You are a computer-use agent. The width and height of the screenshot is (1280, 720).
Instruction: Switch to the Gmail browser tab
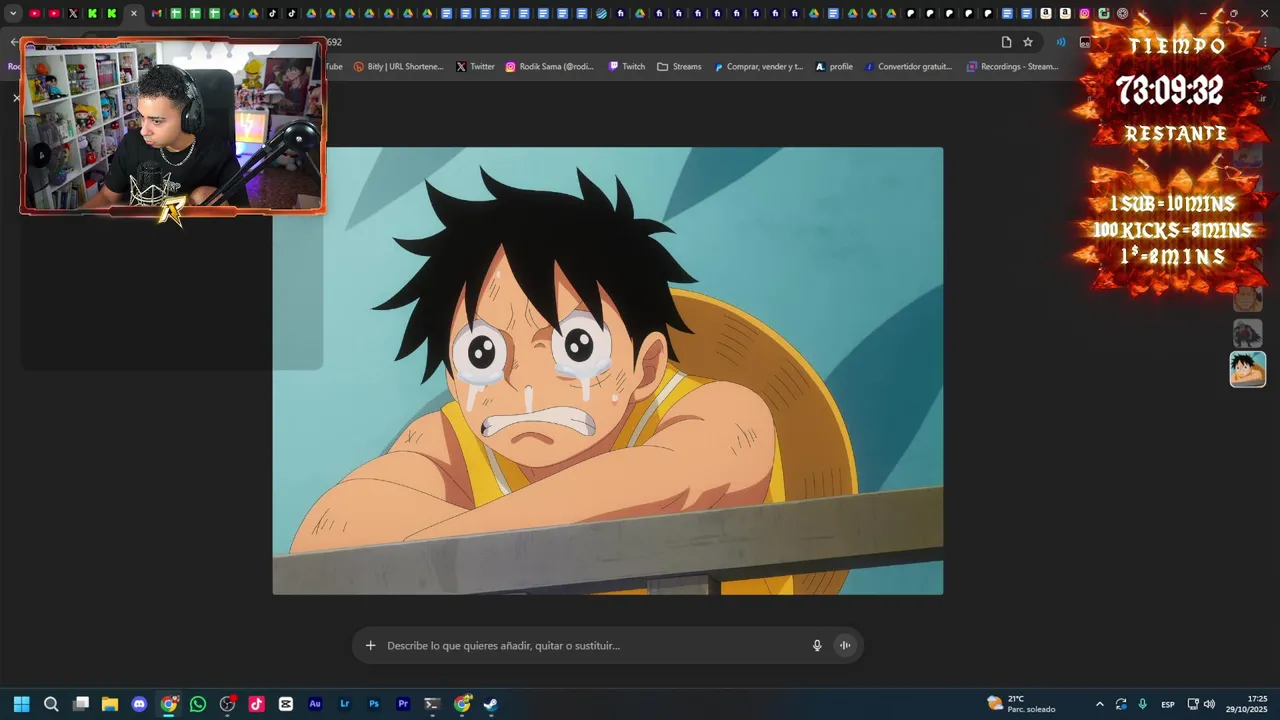[x=156, y=14]
